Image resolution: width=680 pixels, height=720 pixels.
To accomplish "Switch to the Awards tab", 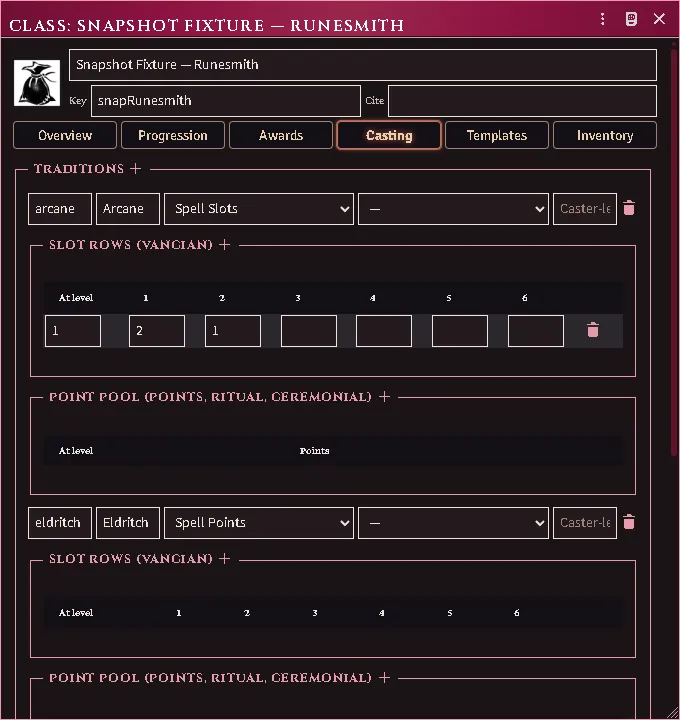I will coord(281,135).
